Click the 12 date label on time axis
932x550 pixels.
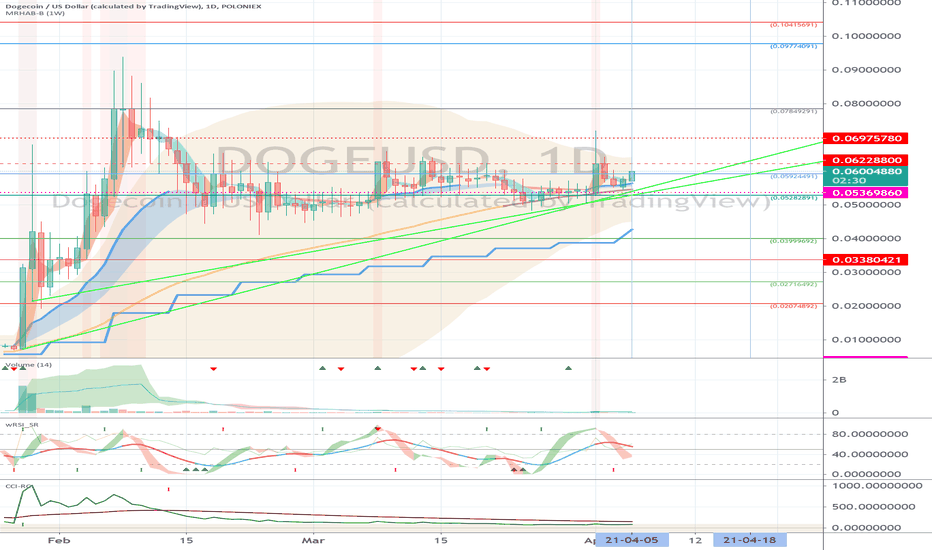[x=695, y=540]
